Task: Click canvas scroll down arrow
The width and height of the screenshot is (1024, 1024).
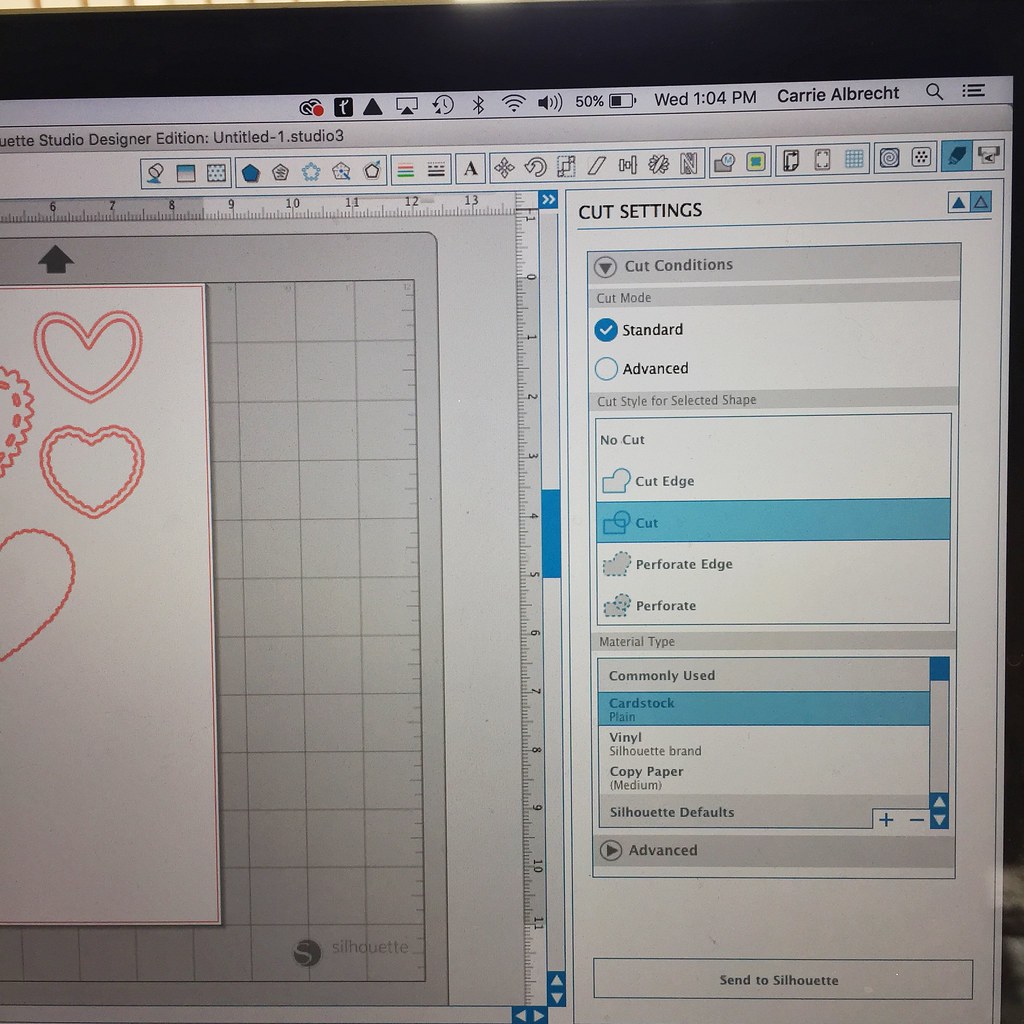Action: 556,998
